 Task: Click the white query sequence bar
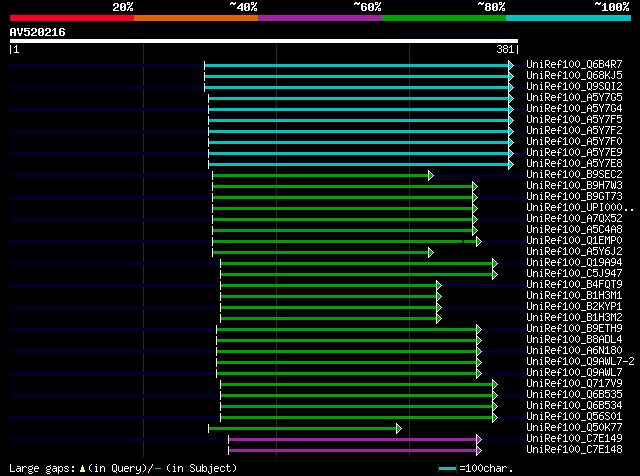point(264,41)
